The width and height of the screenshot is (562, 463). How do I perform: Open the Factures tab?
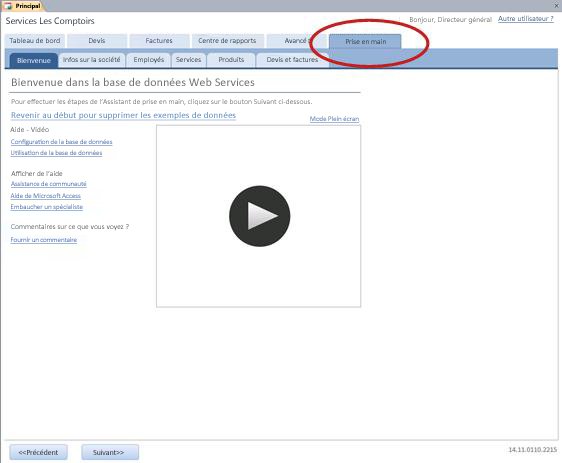[159, 41]
